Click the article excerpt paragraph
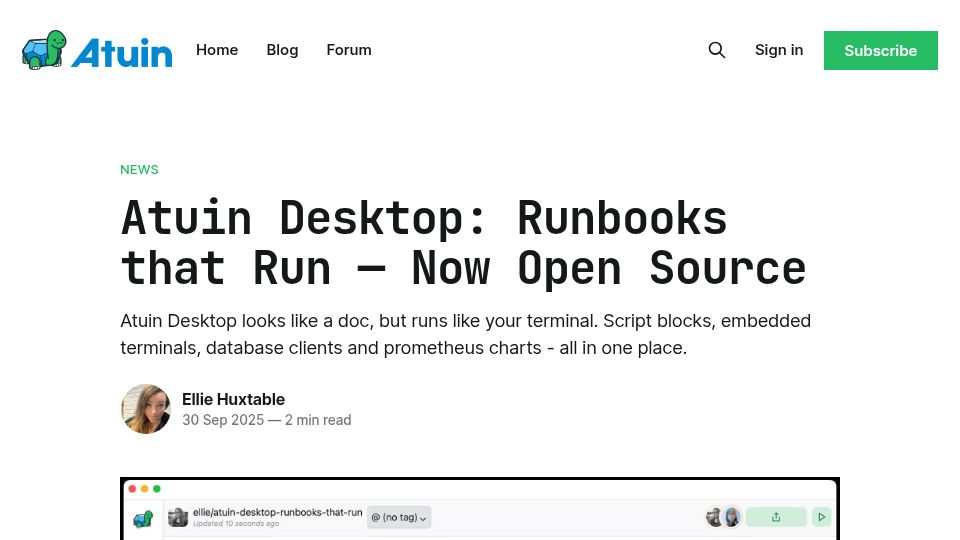 click(x=465, y=334)
